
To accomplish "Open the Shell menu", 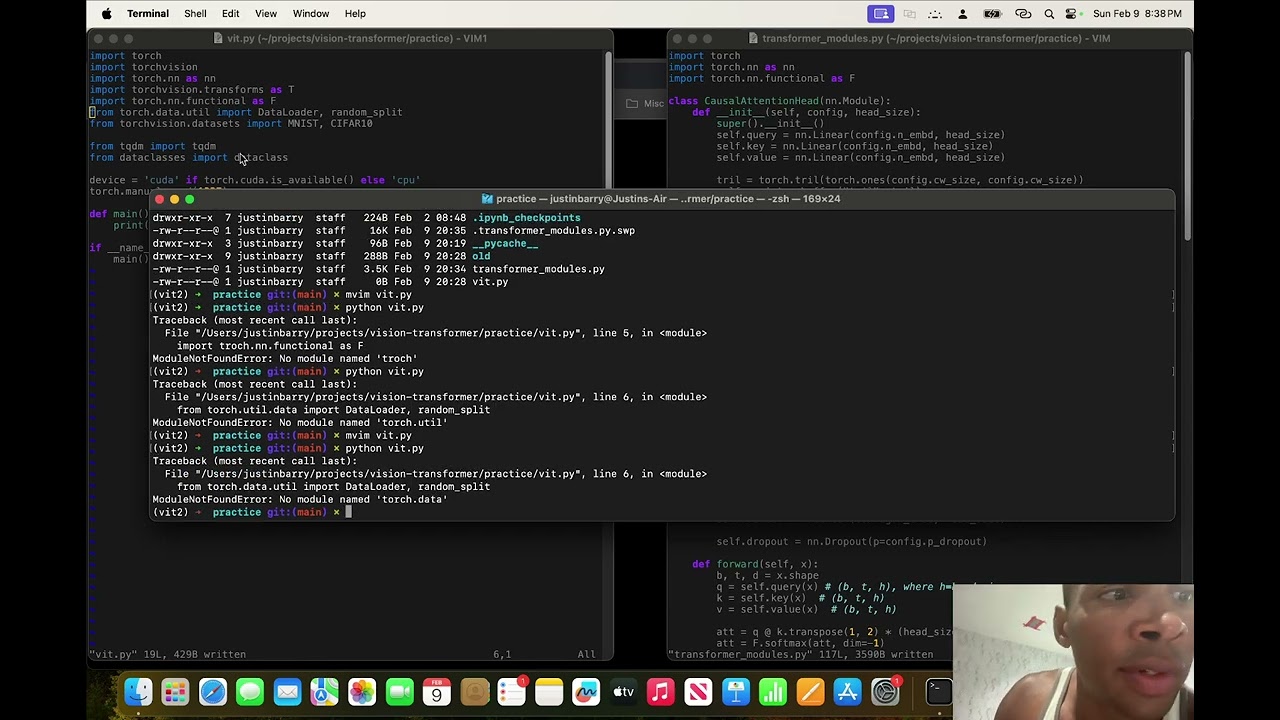I will tap(195, 14).
